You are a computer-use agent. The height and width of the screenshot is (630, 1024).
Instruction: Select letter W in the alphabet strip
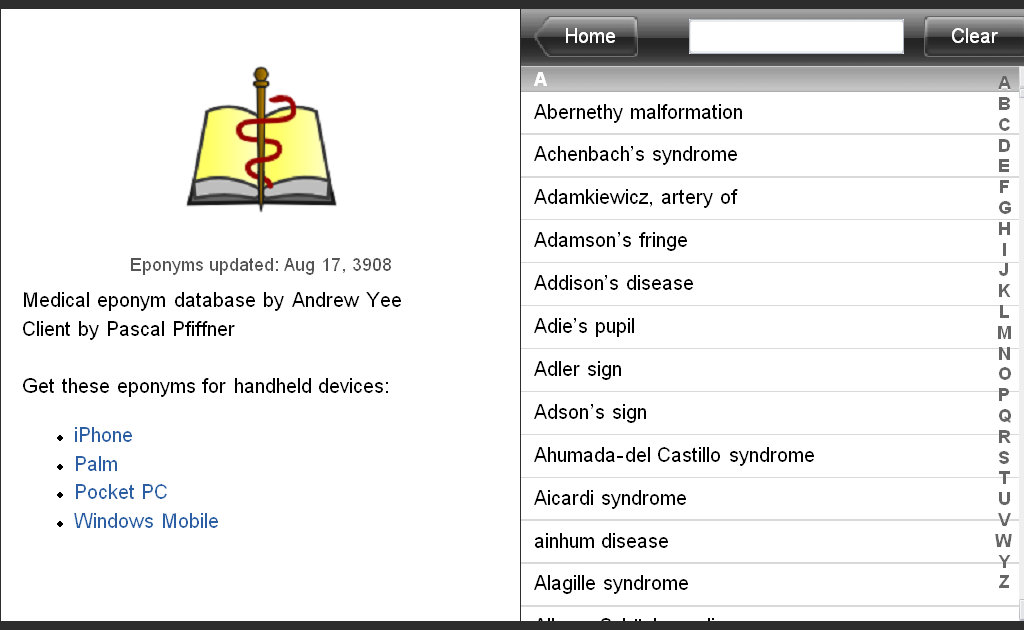pyautogui.click(x=1004, y=541)
